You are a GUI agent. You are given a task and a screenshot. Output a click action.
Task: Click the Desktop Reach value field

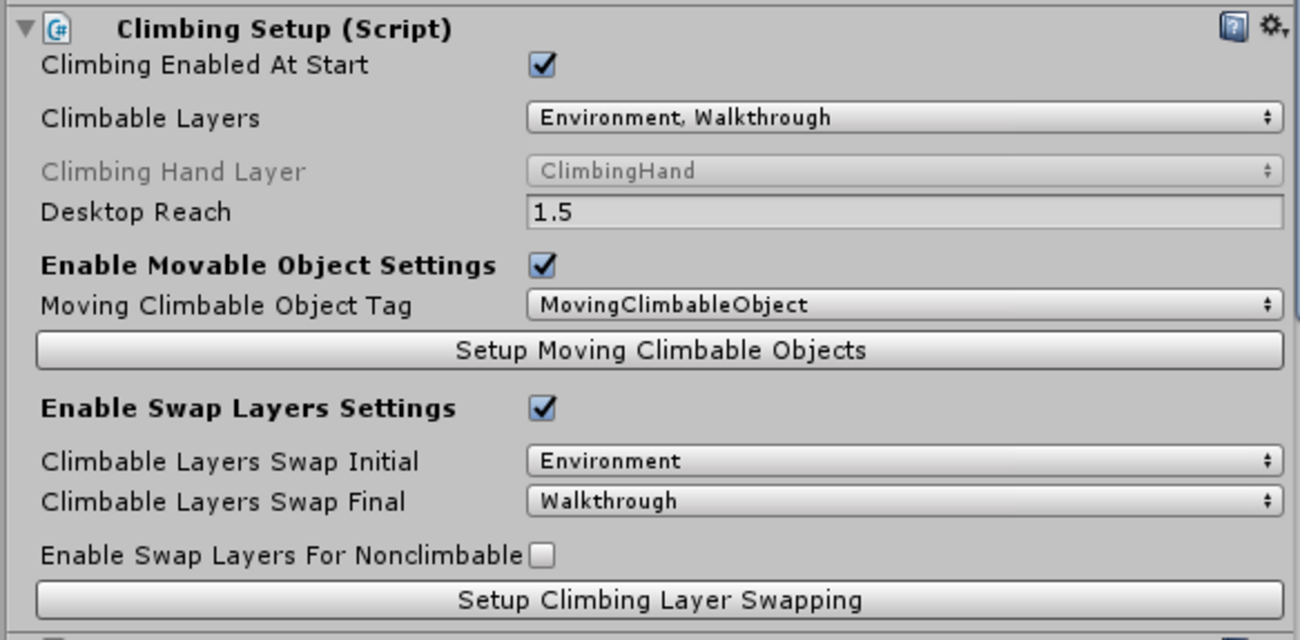(904, 212)
